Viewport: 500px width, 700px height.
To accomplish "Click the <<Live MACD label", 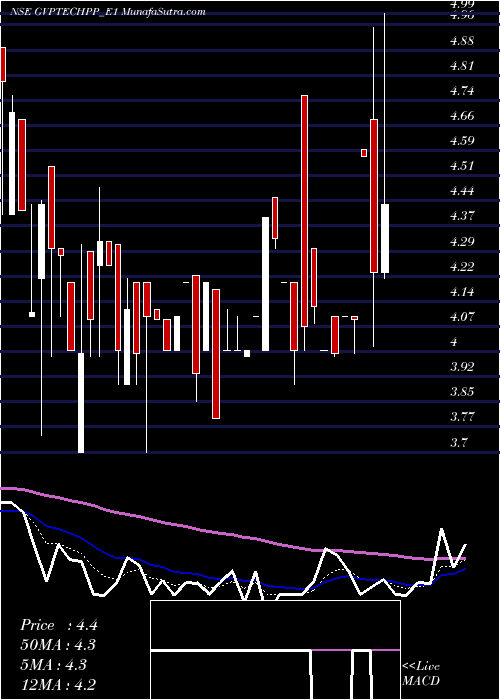I will point(421,674).
